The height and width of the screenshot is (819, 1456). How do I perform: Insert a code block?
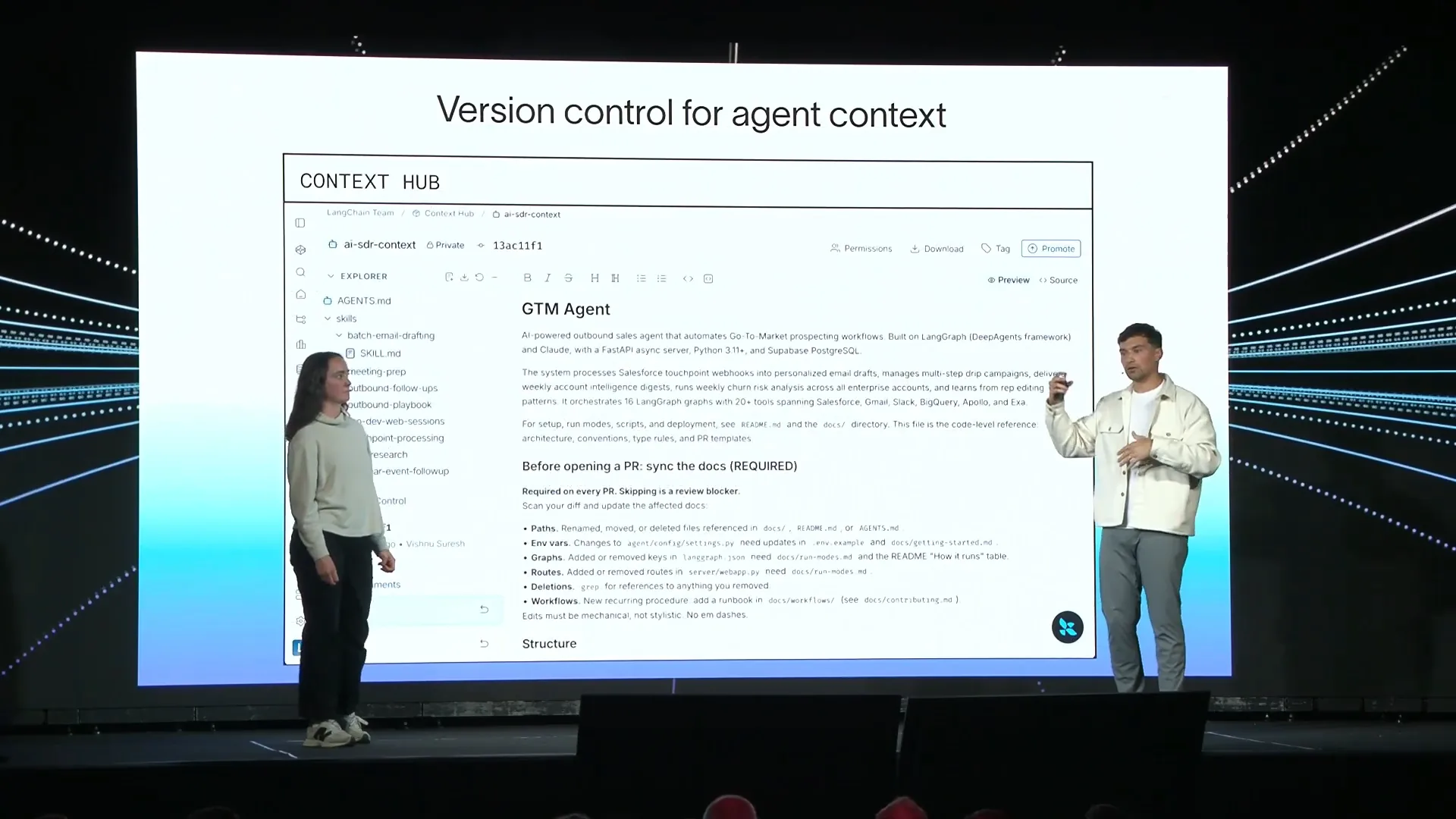(708, 278)
